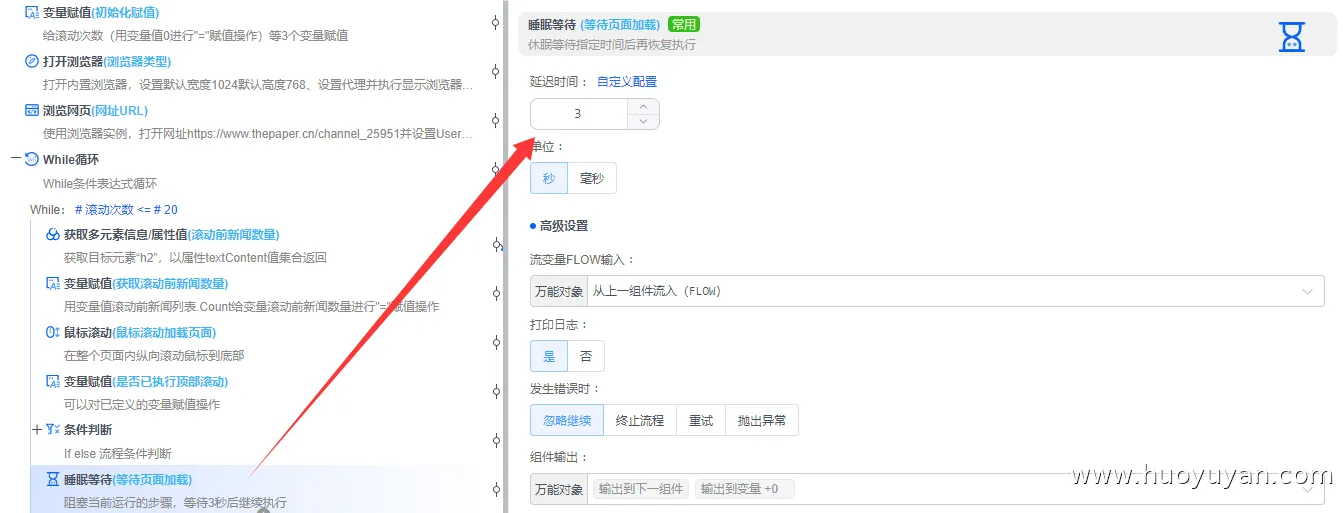Click the delay time input showing 3
The height and width of the screenshot is (513, 1344).
pos(579,114)
